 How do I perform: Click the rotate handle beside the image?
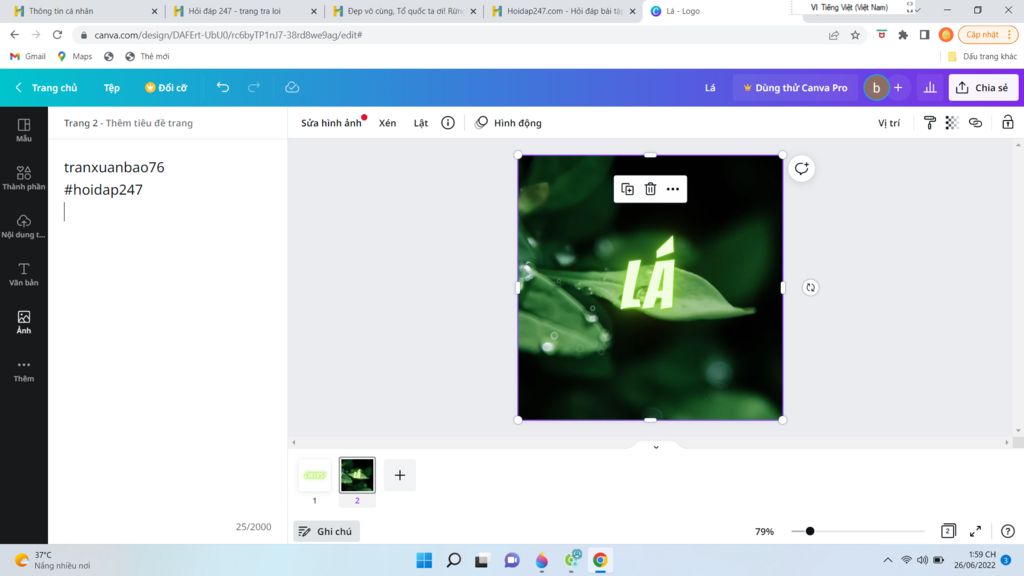click(x=810, y=287)
